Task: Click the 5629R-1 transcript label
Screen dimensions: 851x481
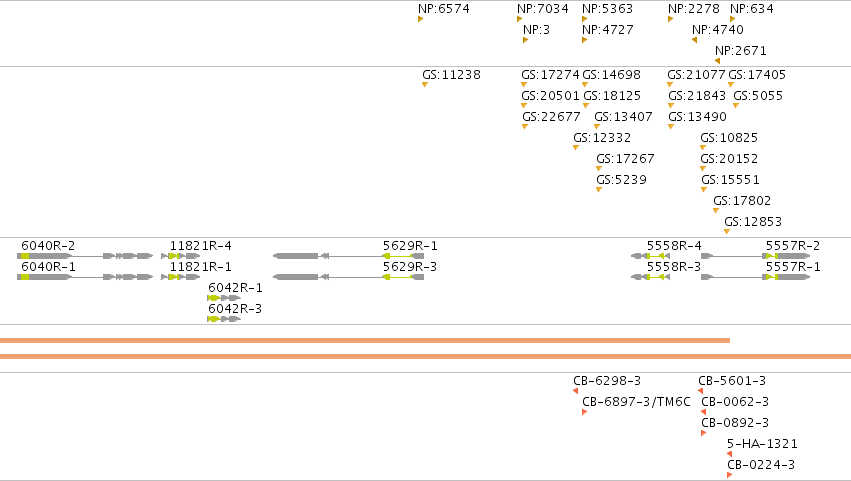Action: point(410,246)
